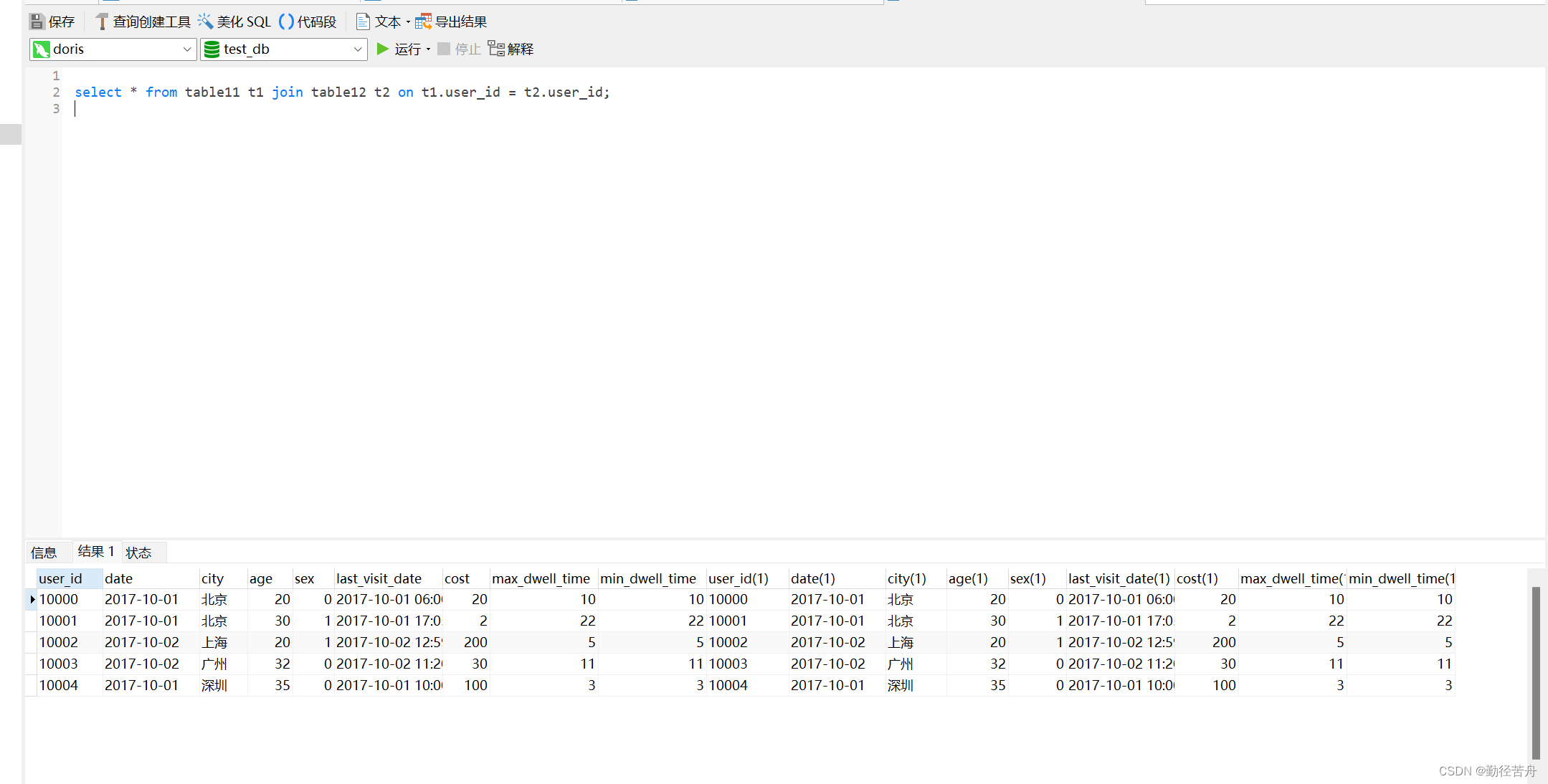The width and height of the screenshot is (1548, 784).
Task: Click the age column header
Action: (x=270, y=578)
